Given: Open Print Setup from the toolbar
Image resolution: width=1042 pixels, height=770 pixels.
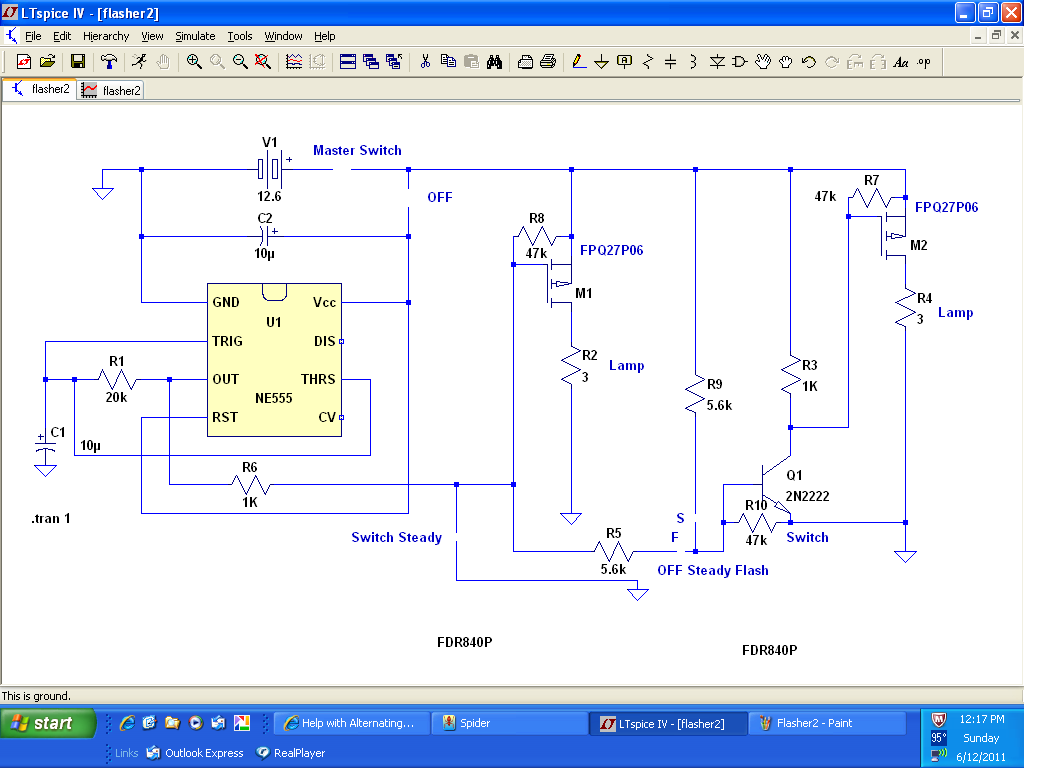Looking at the screenshot, I should (525, 62).
